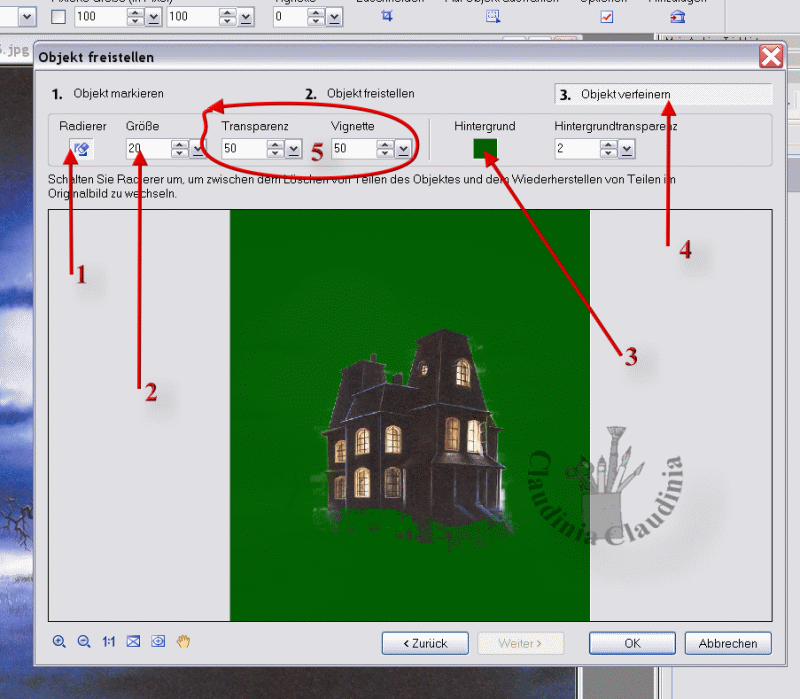Click the Transparenz spinner arrows
This screenshot has height=699, width=800.
(276, 149)
